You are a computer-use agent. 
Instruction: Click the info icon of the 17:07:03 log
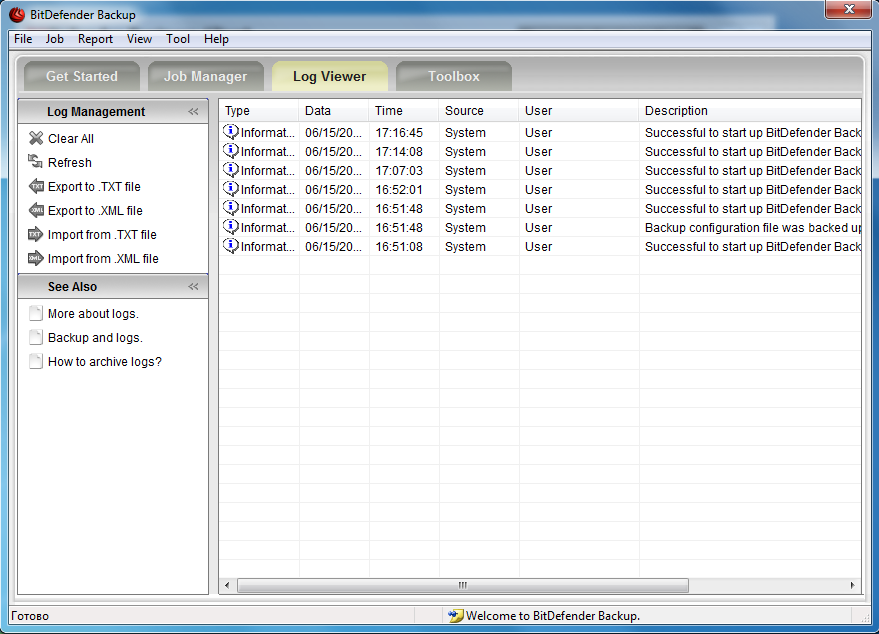coord(230,170)
